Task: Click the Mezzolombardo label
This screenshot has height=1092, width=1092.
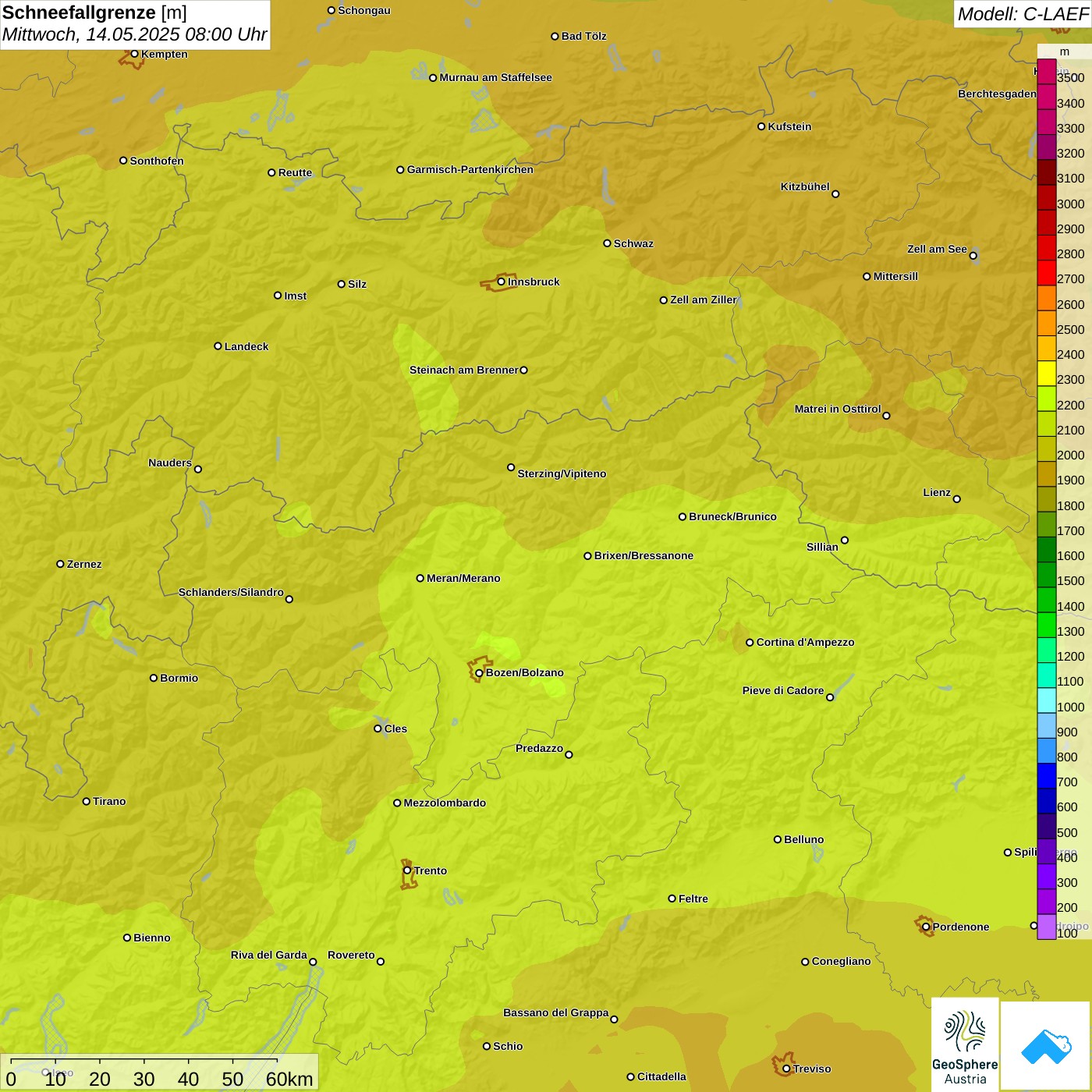Action: pyautogui.click(x=445, y=803)
